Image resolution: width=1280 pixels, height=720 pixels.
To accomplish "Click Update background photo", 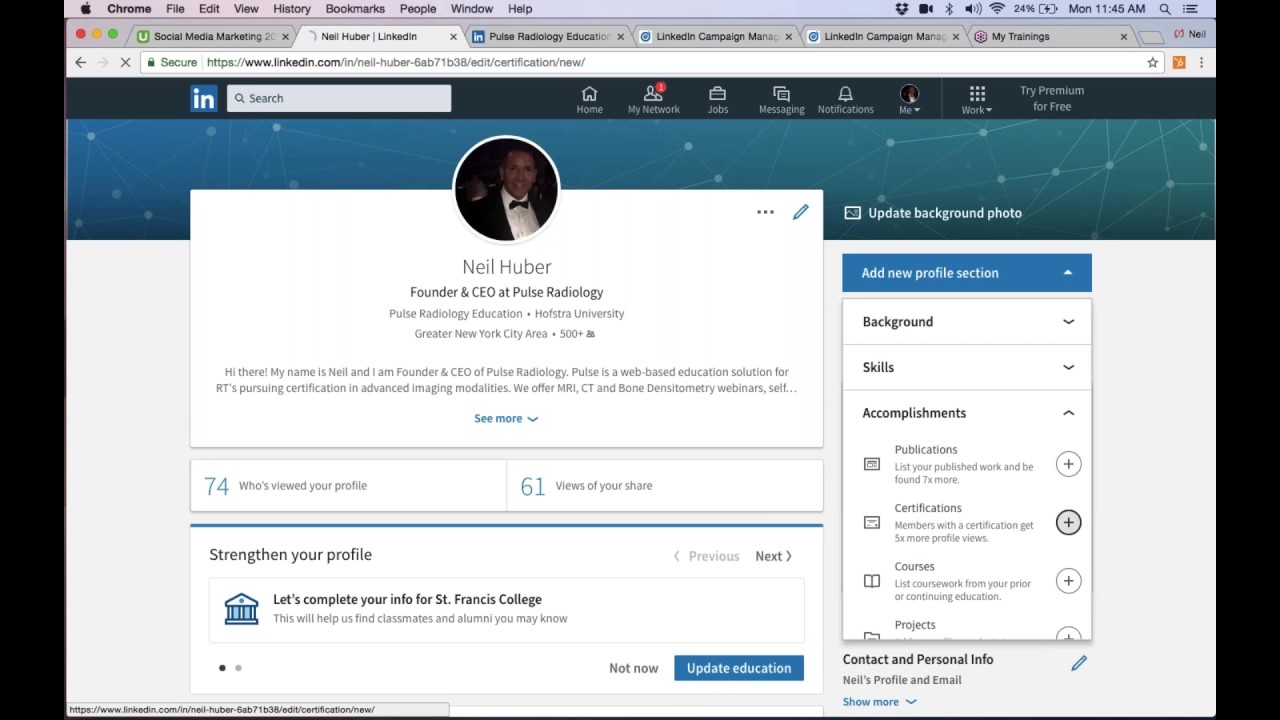I will (x=933, y=213).
